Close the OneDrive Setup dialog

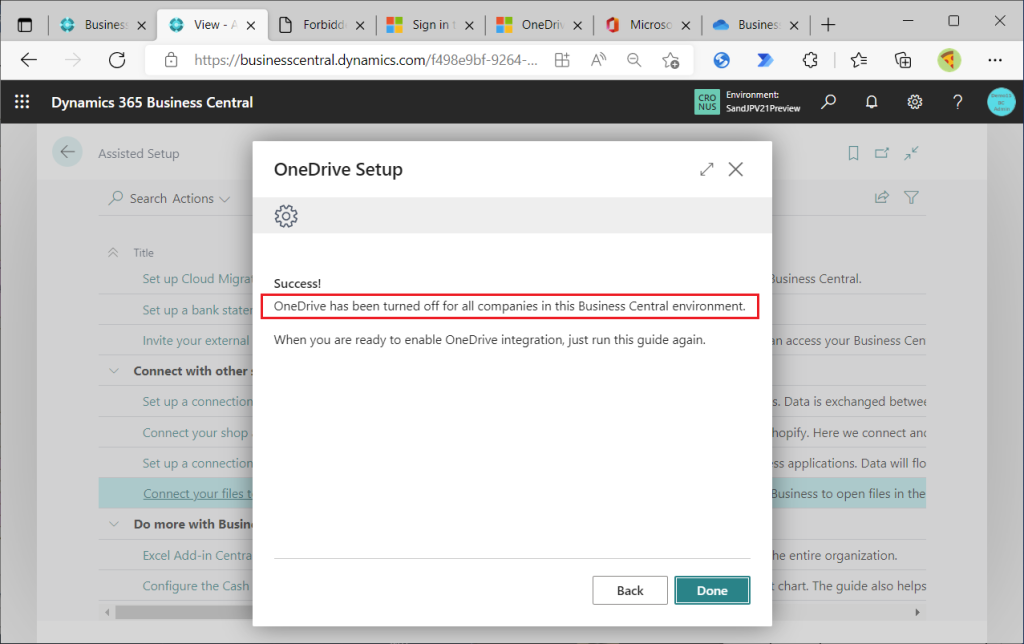735,169
